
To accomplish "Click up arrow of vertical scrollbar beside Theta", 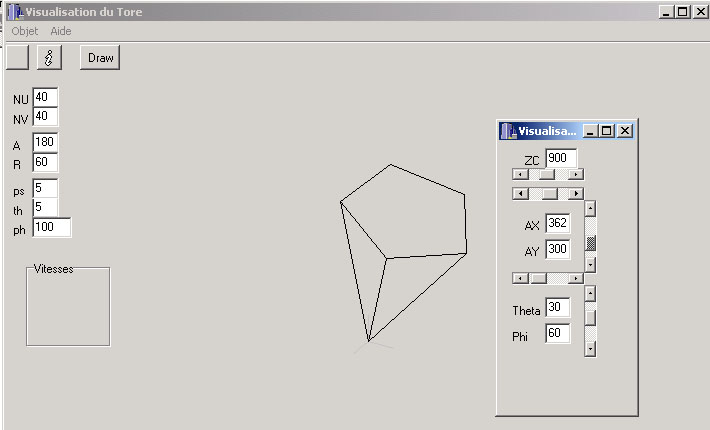I will pyautogui.click(x=590, y=294).
